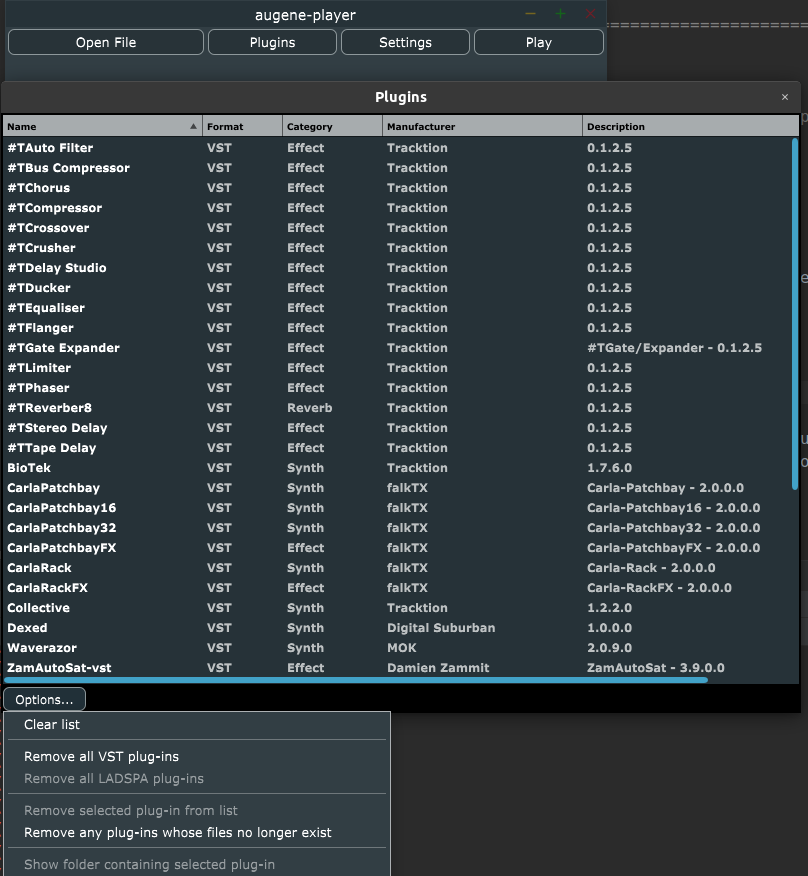Screen dimensions: 808x876
Task: Choose Show folder containing selected plug-in
Action: (197, 864)
